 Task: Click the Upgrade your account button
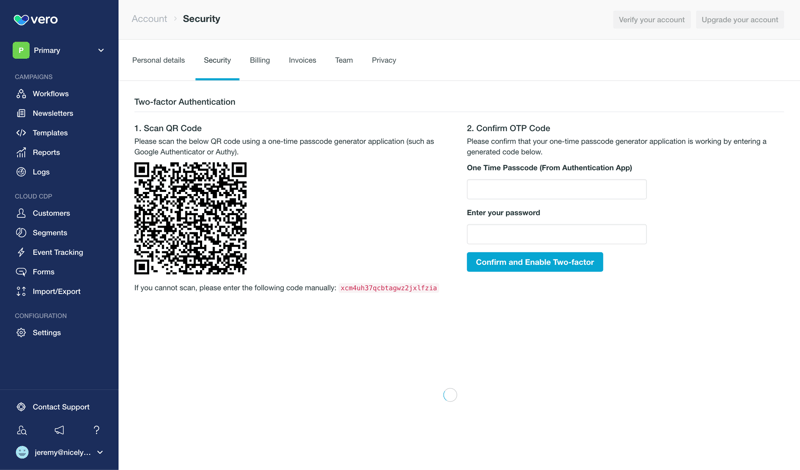740,20
